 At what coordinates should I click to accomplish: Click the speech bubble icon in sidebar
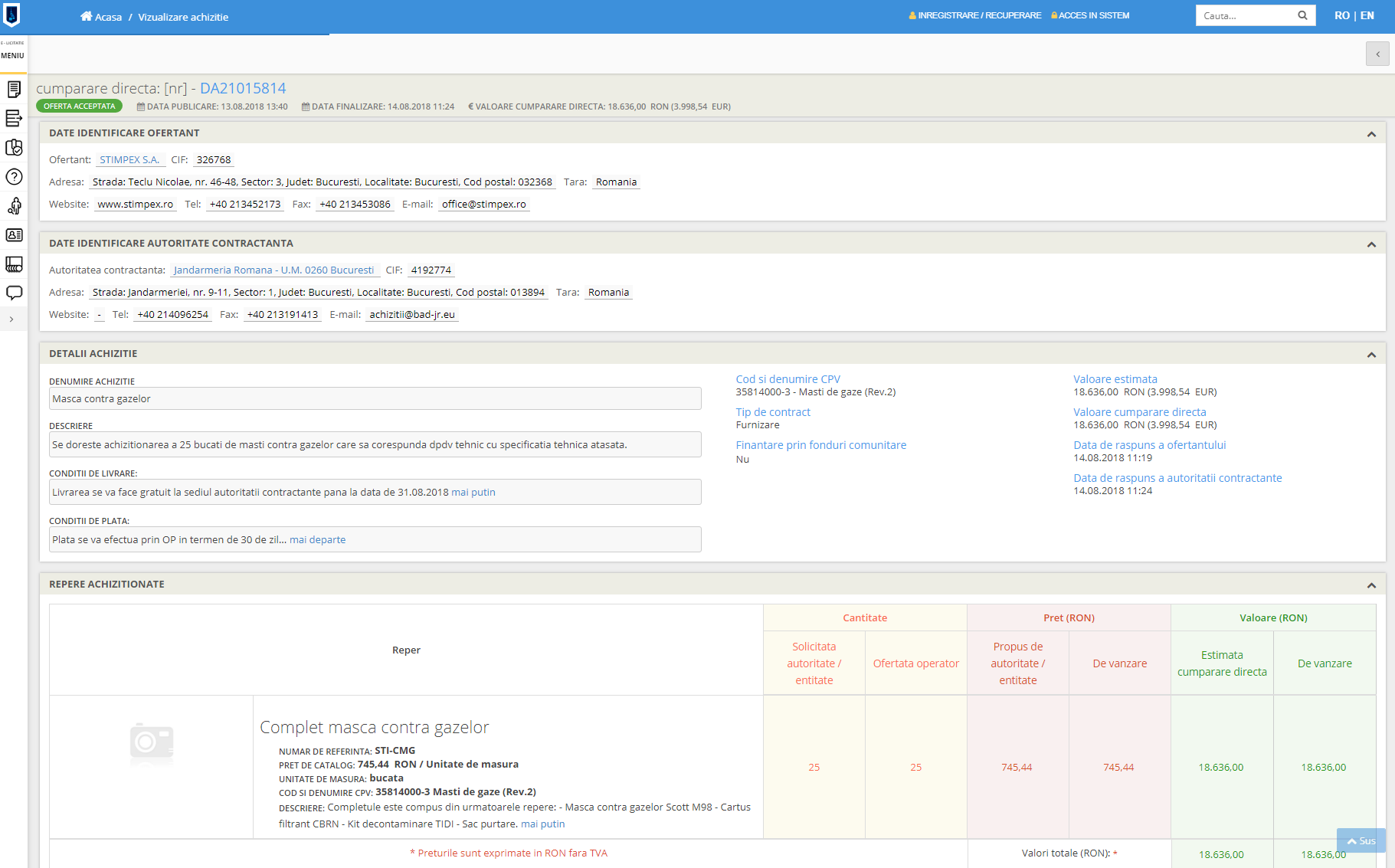click(x=14, y=293)
